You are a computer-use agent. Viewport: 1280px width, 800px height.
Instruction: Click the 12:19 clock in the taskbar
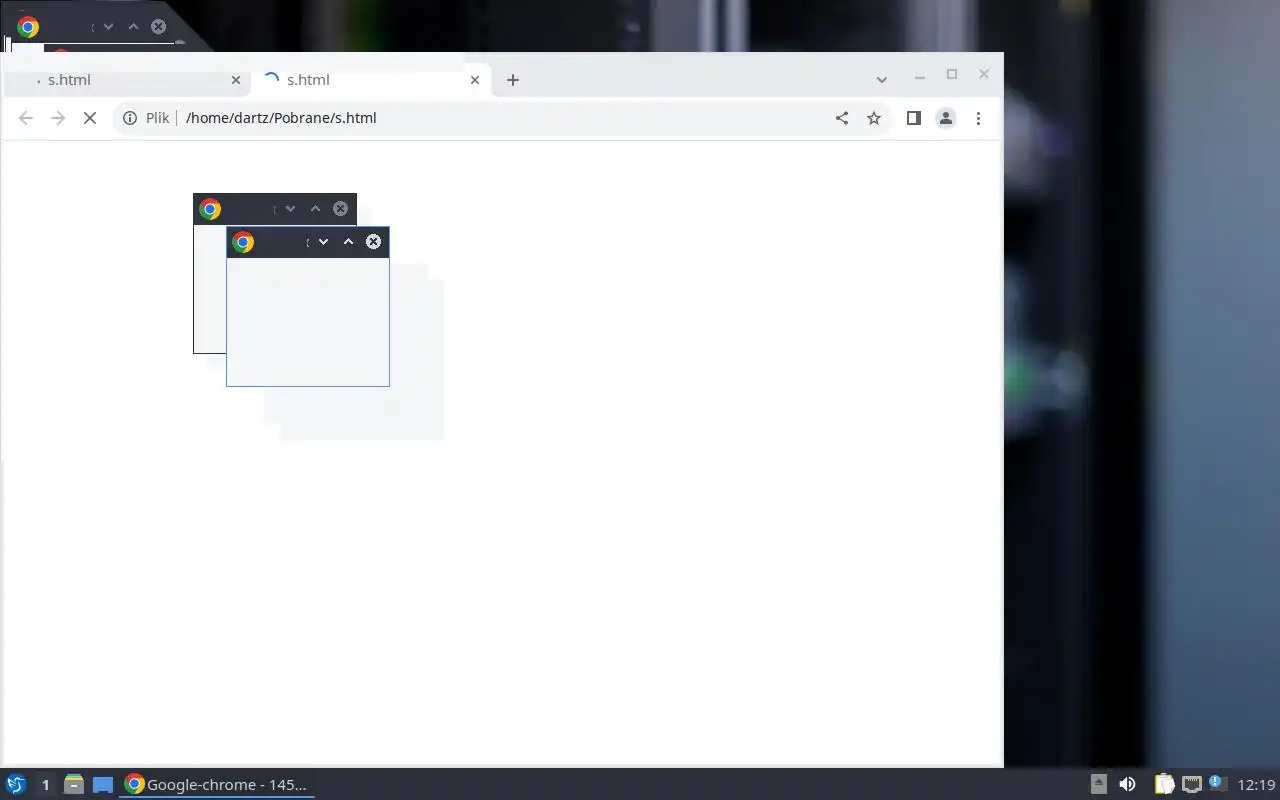tap(1256, 784)
